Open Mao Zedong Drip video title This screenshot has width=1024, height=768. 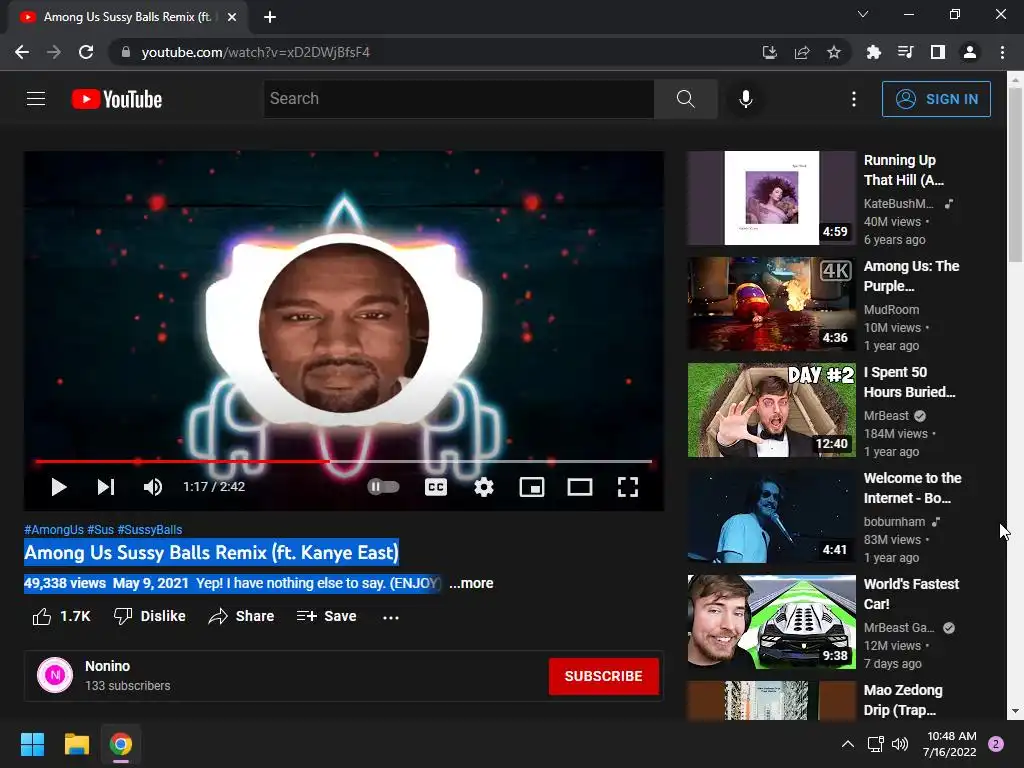(x=903, y=699)
